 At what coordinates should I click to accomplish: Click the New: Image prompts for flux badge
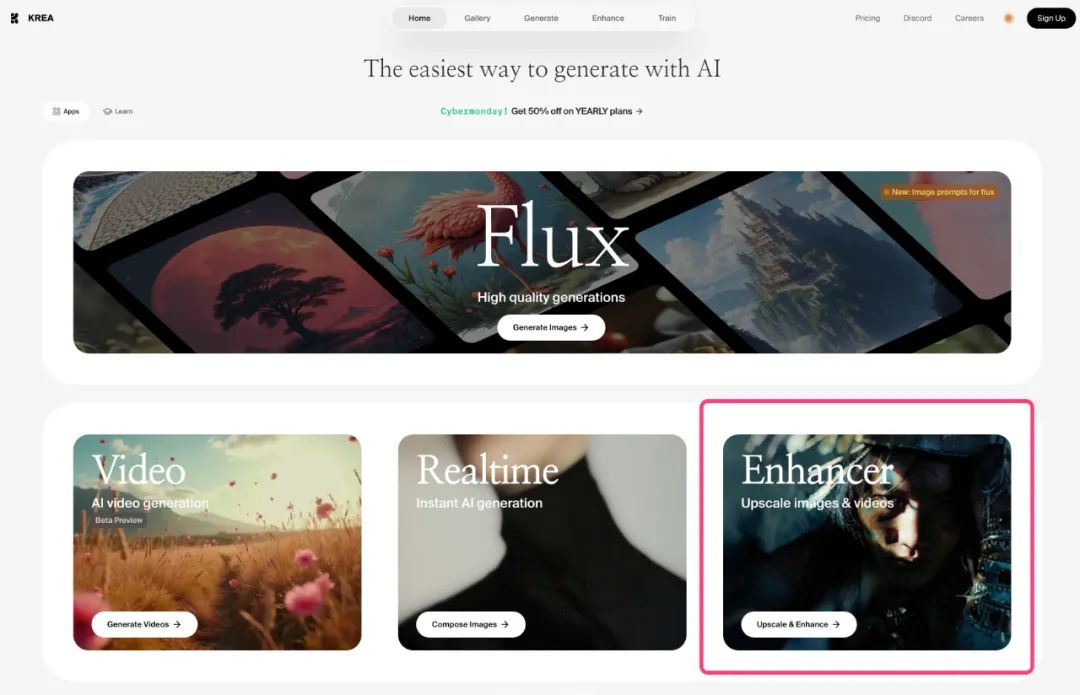point(939,192)
